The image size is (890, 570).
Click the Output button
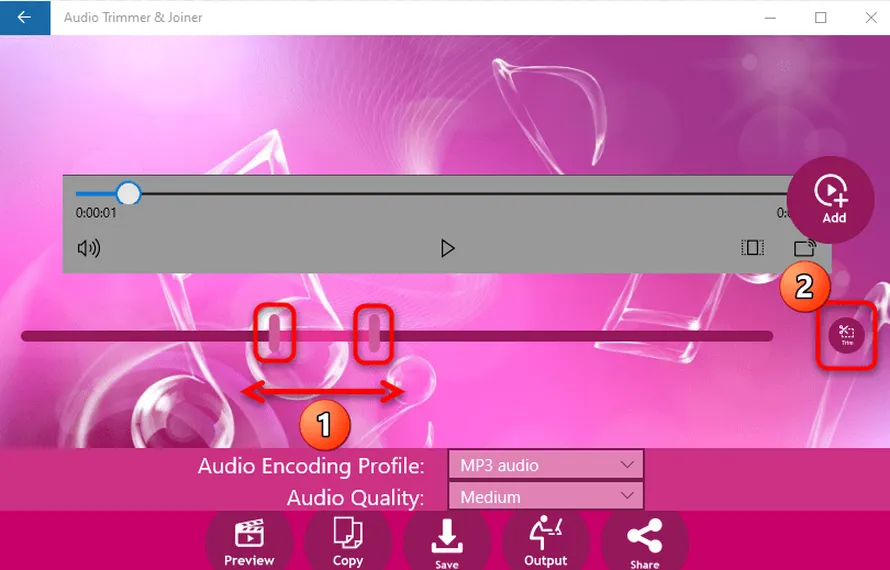pyautogui.click(x=545, y=543)
